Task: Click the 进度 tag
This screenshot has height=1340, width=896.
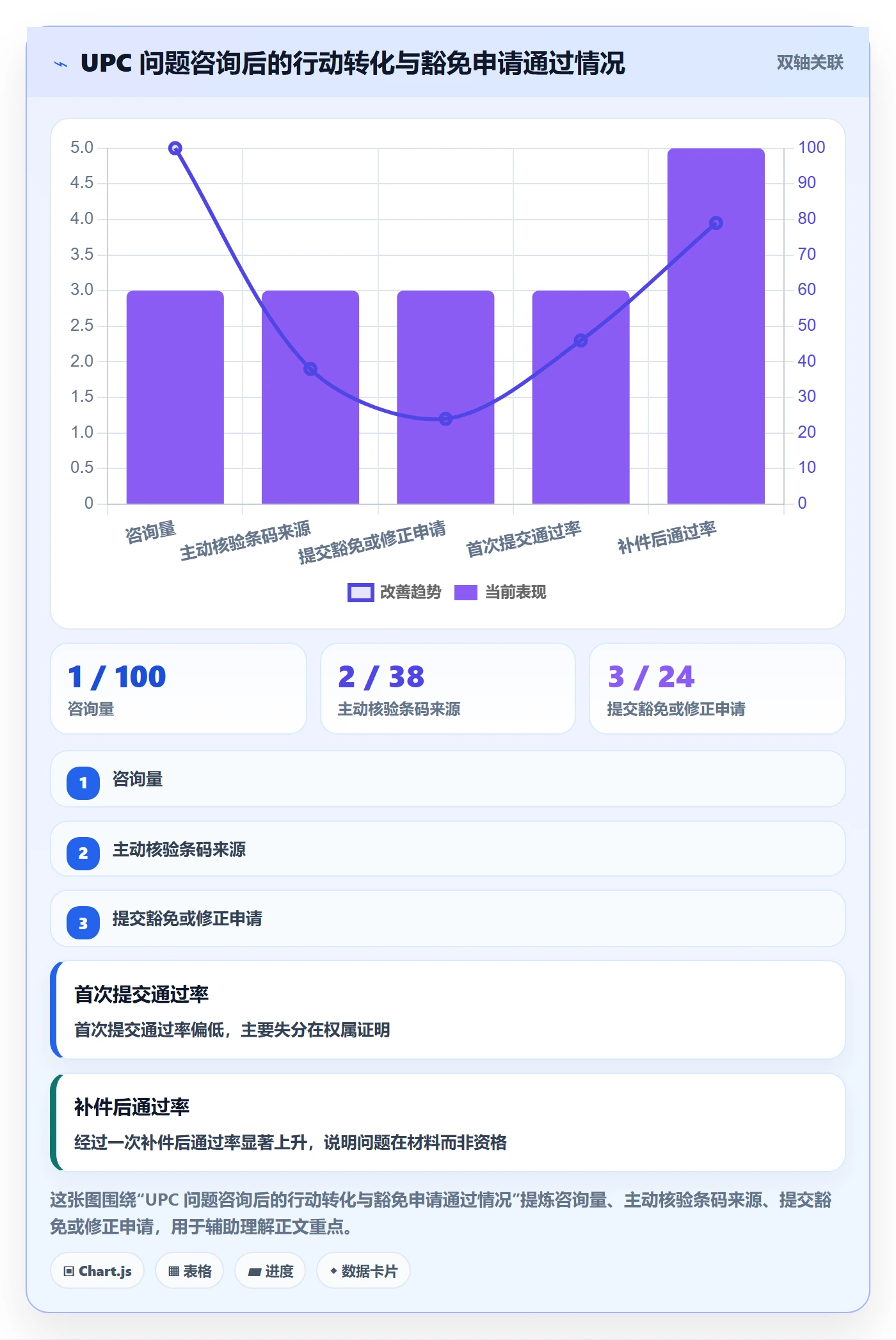Action: [x=270, y=1271]
